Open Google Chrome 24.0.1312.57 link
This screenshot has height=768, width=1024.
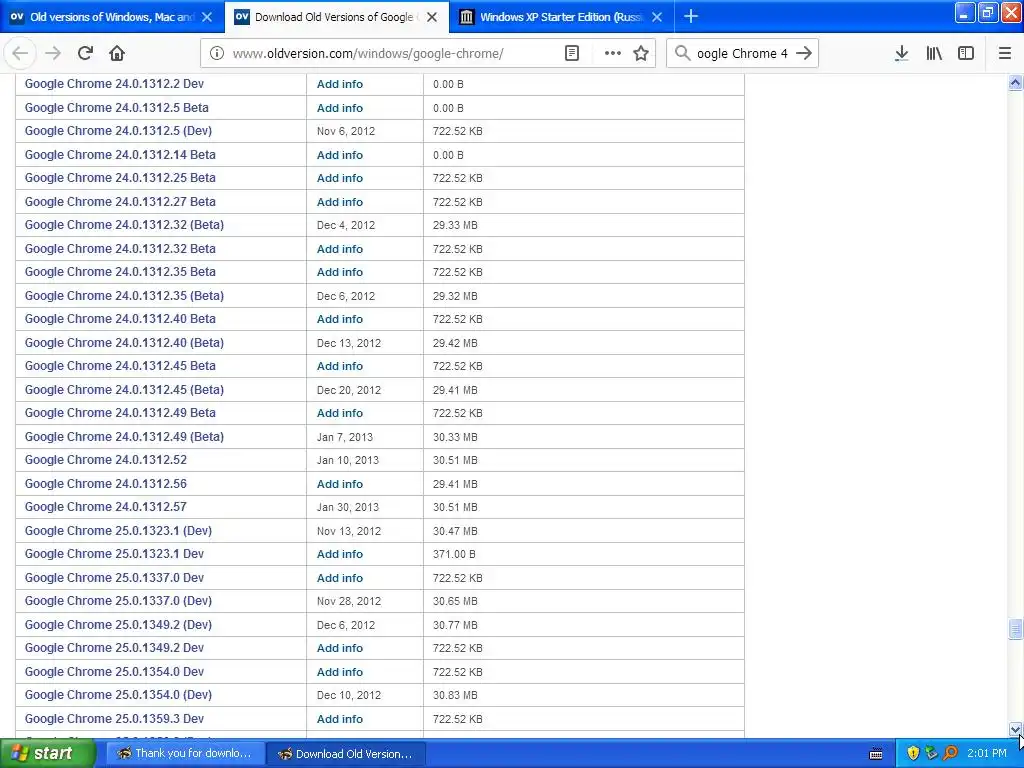(106, 507)
